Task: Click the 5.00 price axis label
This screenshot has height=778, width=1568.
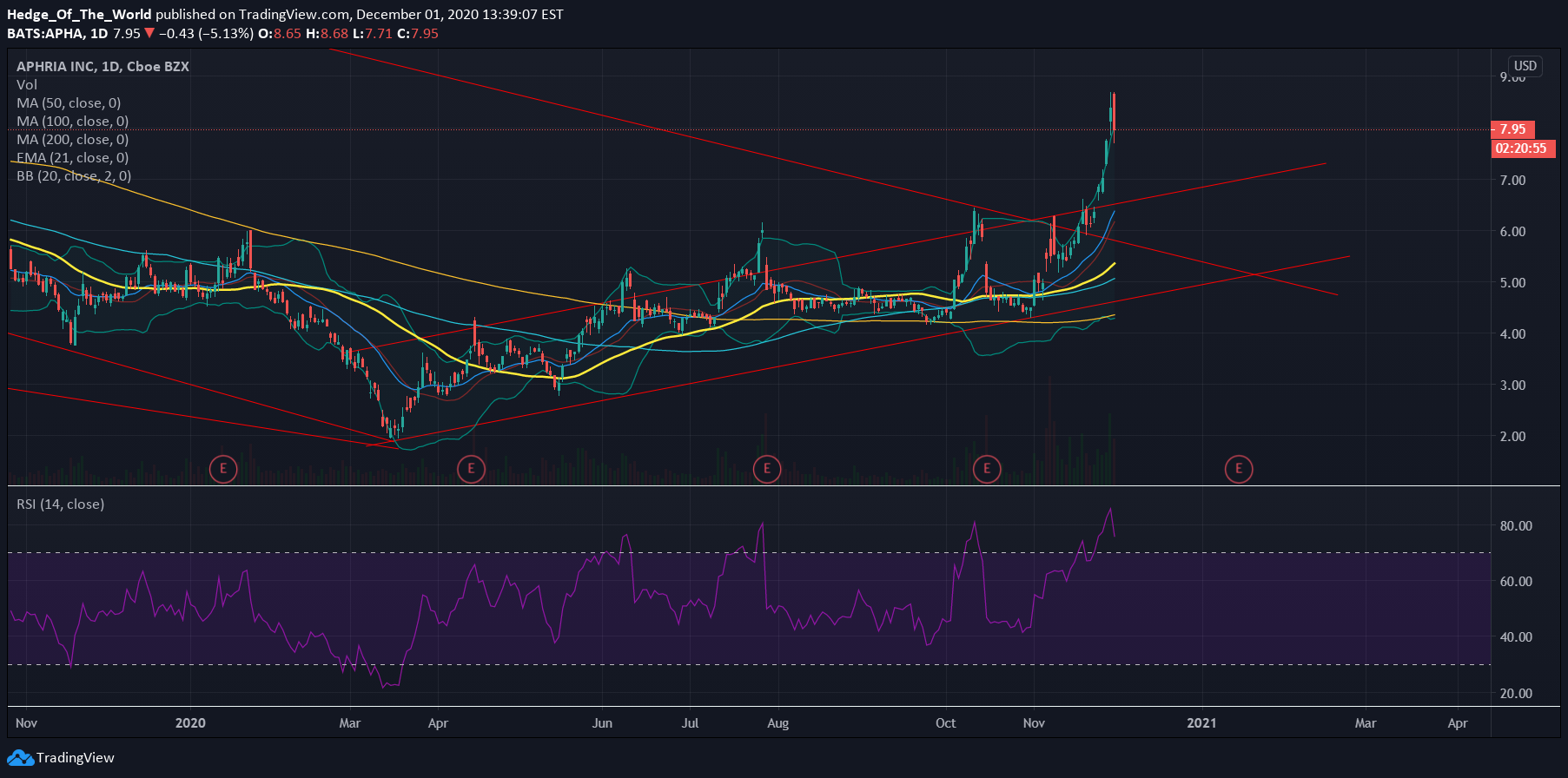Action: 1512,282
